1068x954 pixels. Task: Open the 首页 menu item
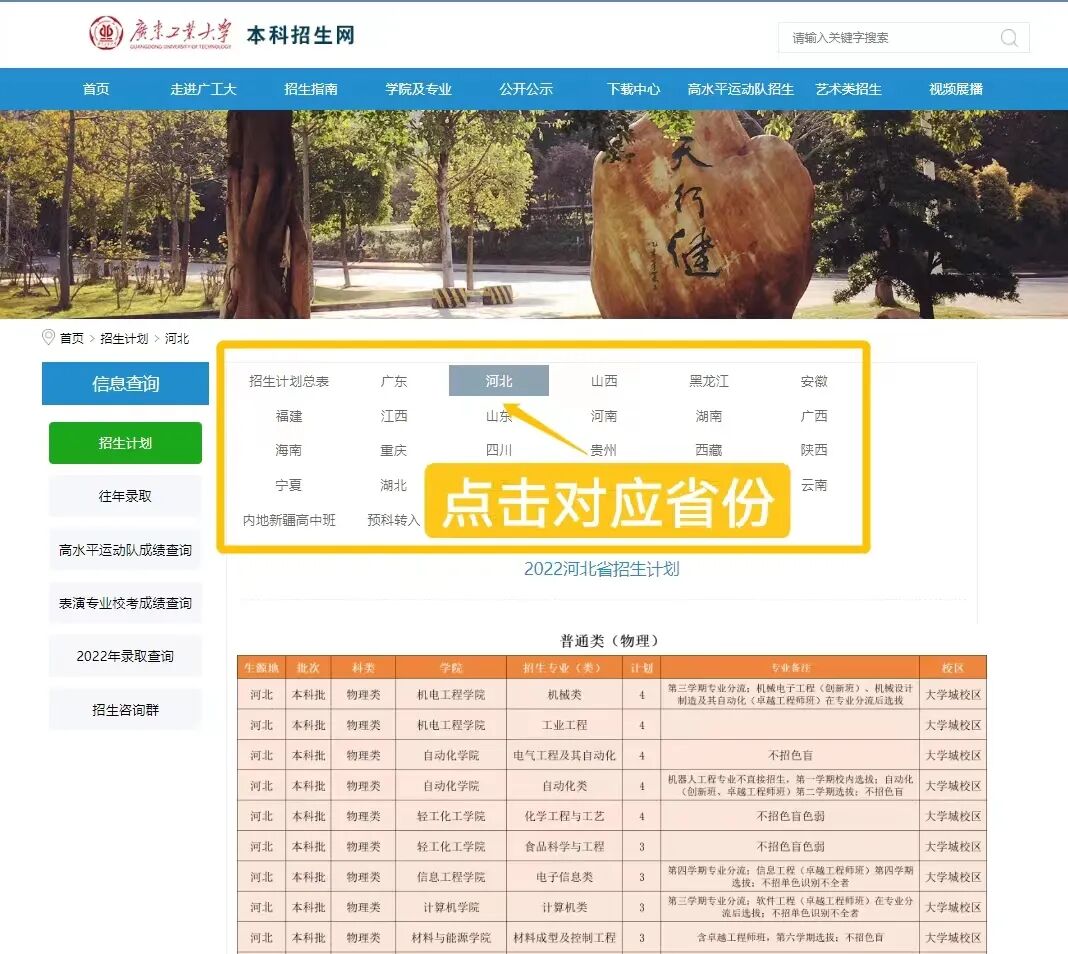tap(96, 88)
